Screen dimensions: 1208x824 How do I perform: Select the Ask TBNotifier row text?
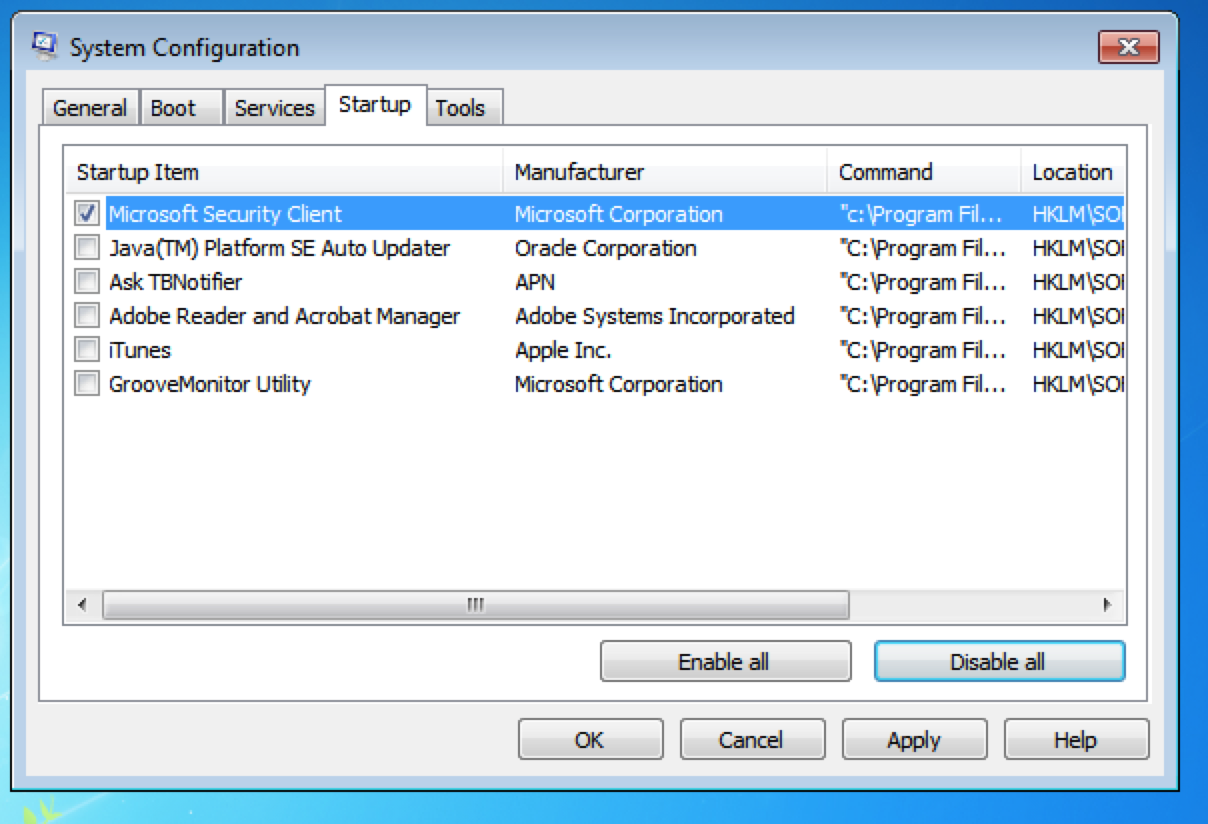pyautogui.click(x=176, y=282)
